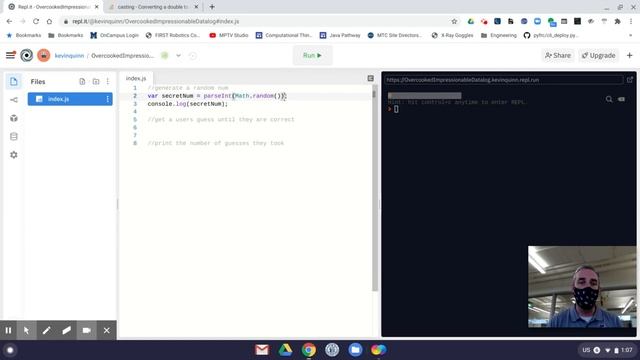Pause the screen recording

pos(8,330)
